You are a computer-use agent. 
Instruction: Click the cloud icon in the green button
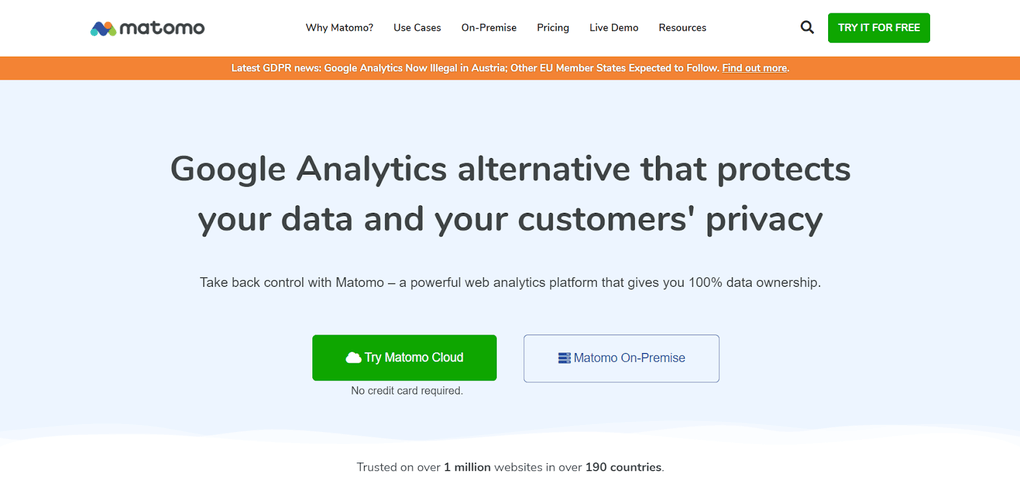point(353,358)
